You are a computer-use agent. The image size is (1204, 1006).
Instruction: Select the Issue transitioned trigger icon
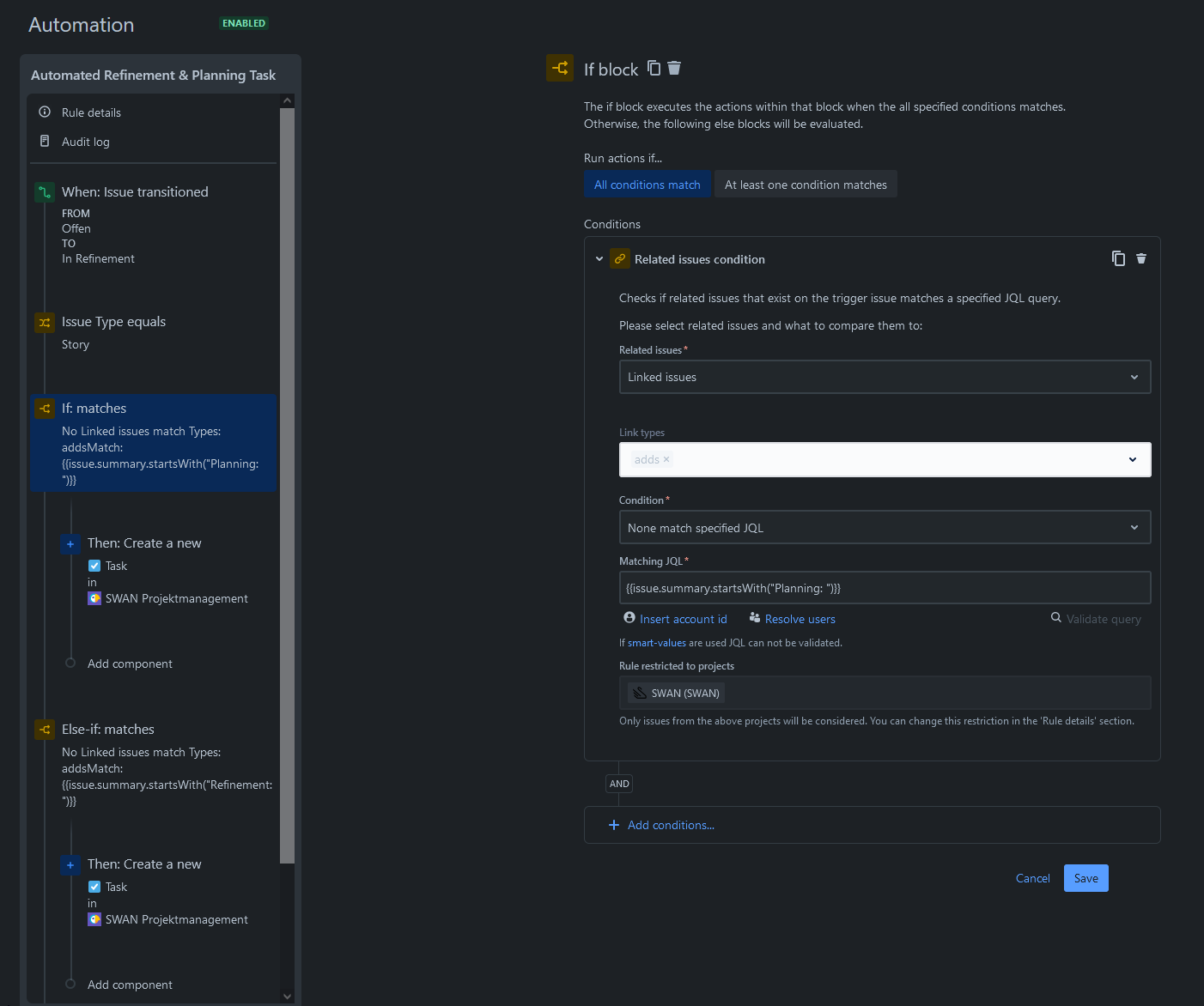(x=45, y=192)
